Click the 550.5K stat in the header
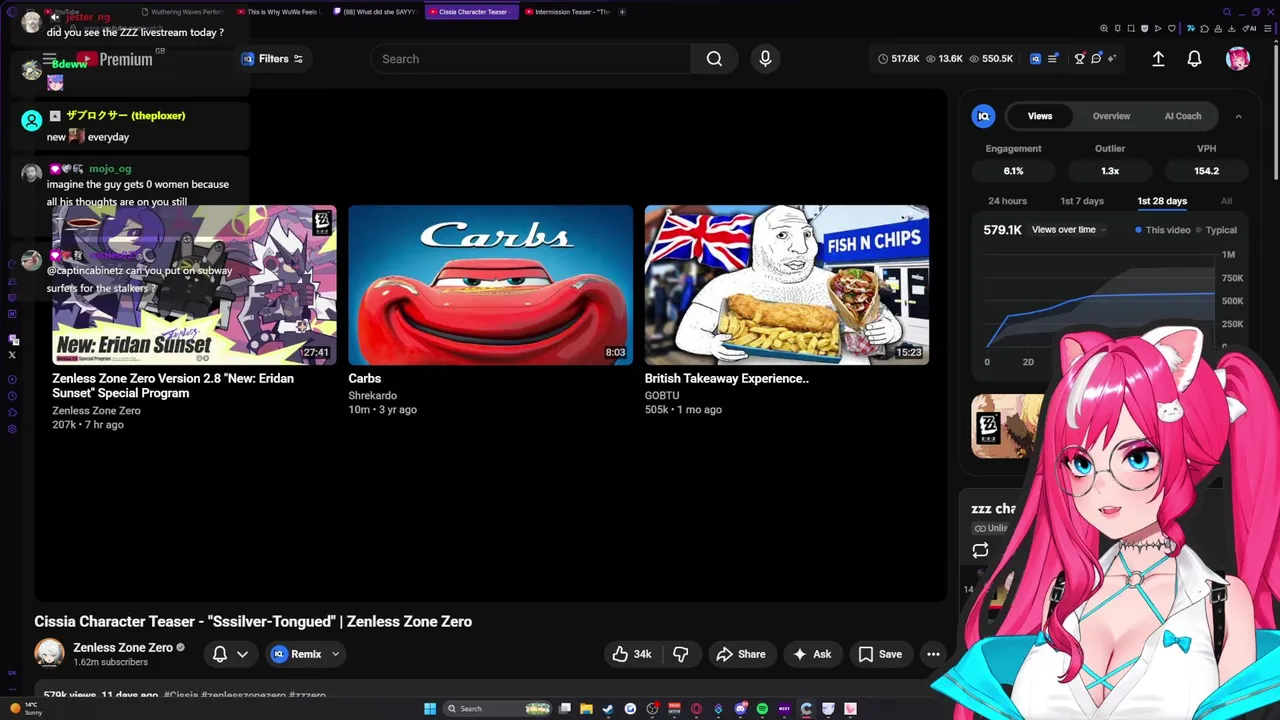The height and width of the screenshot is (720, 1280). [x=990, y=59]
